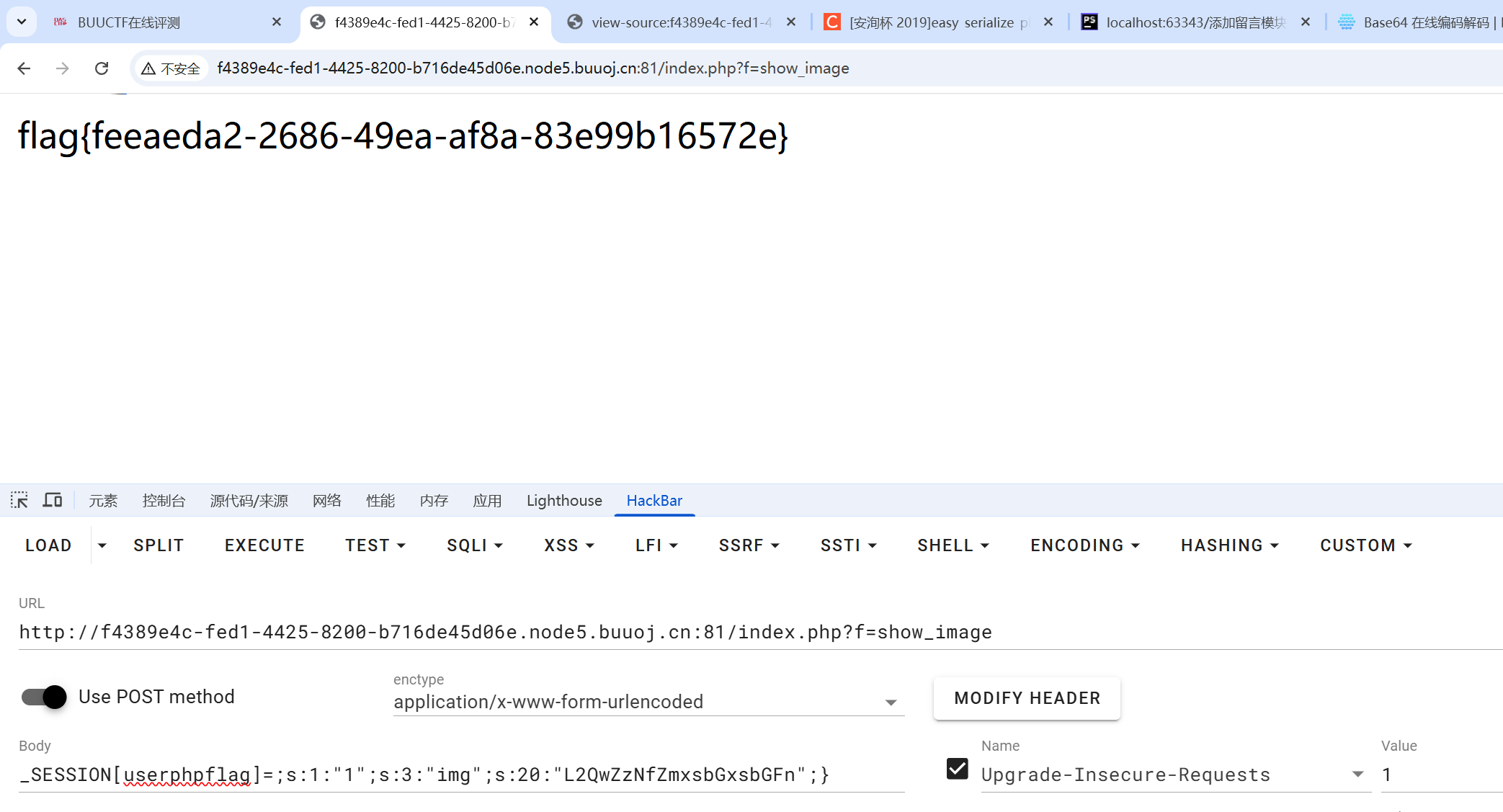This screenshot has height=812, width=1503.
Task: Switch to the Lighthouse DevTools tab
Action: tap(564, 501)
